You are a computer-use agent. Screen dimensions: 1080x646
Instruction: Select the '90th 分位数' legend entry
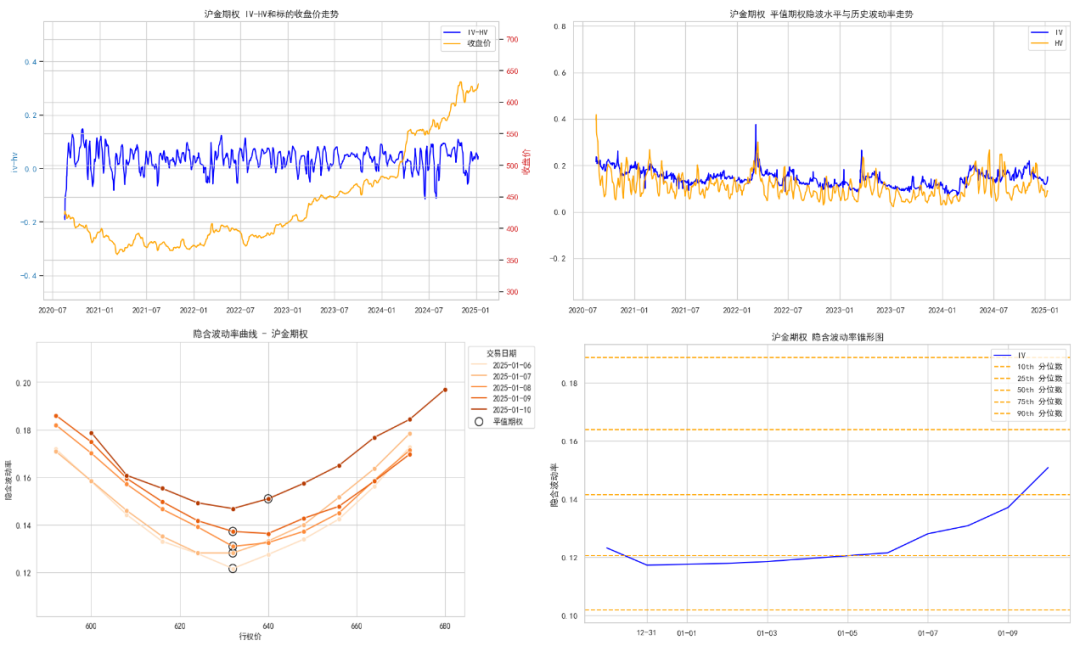click(1028, 414)
